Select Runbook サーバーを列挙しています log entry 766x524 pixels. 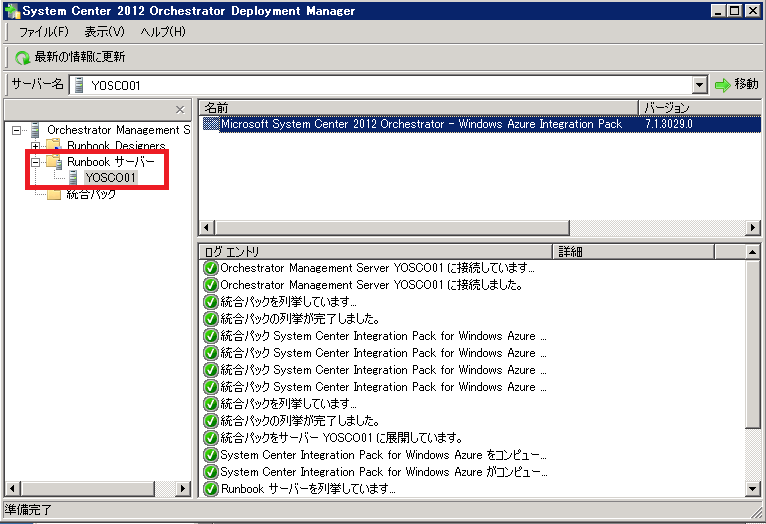click(308, 488)
